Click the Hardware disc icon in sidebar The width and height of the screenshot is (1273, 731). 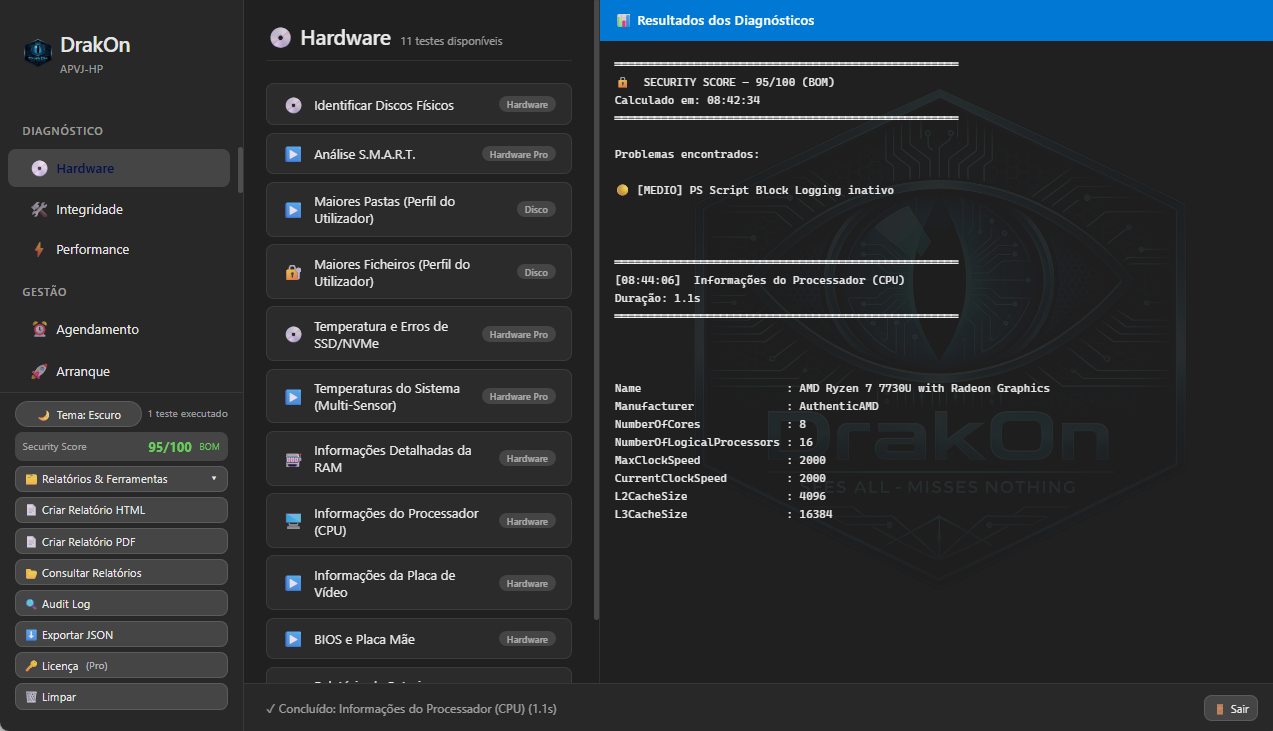[39, 168]
